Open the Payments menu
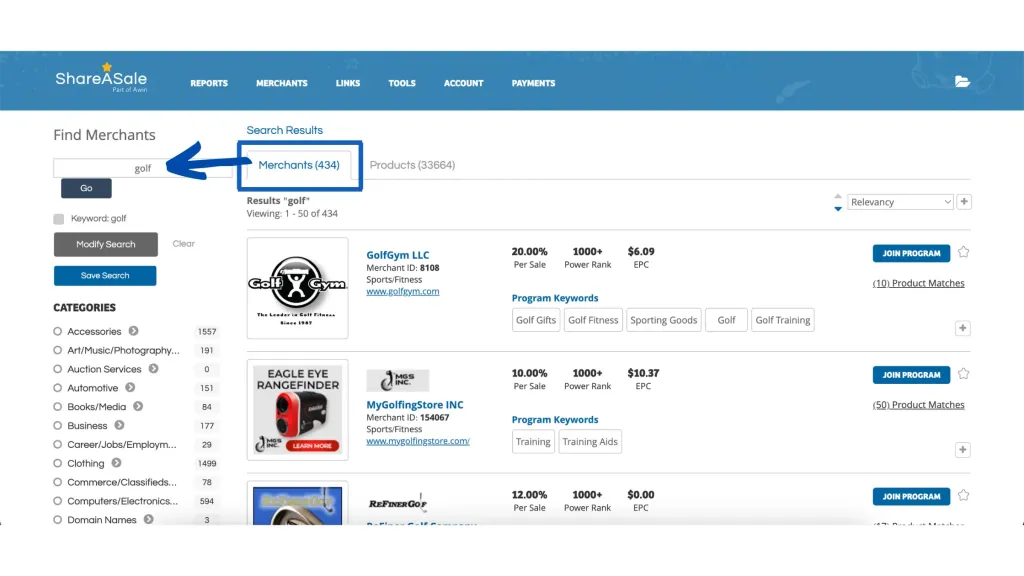 (534, 84)
